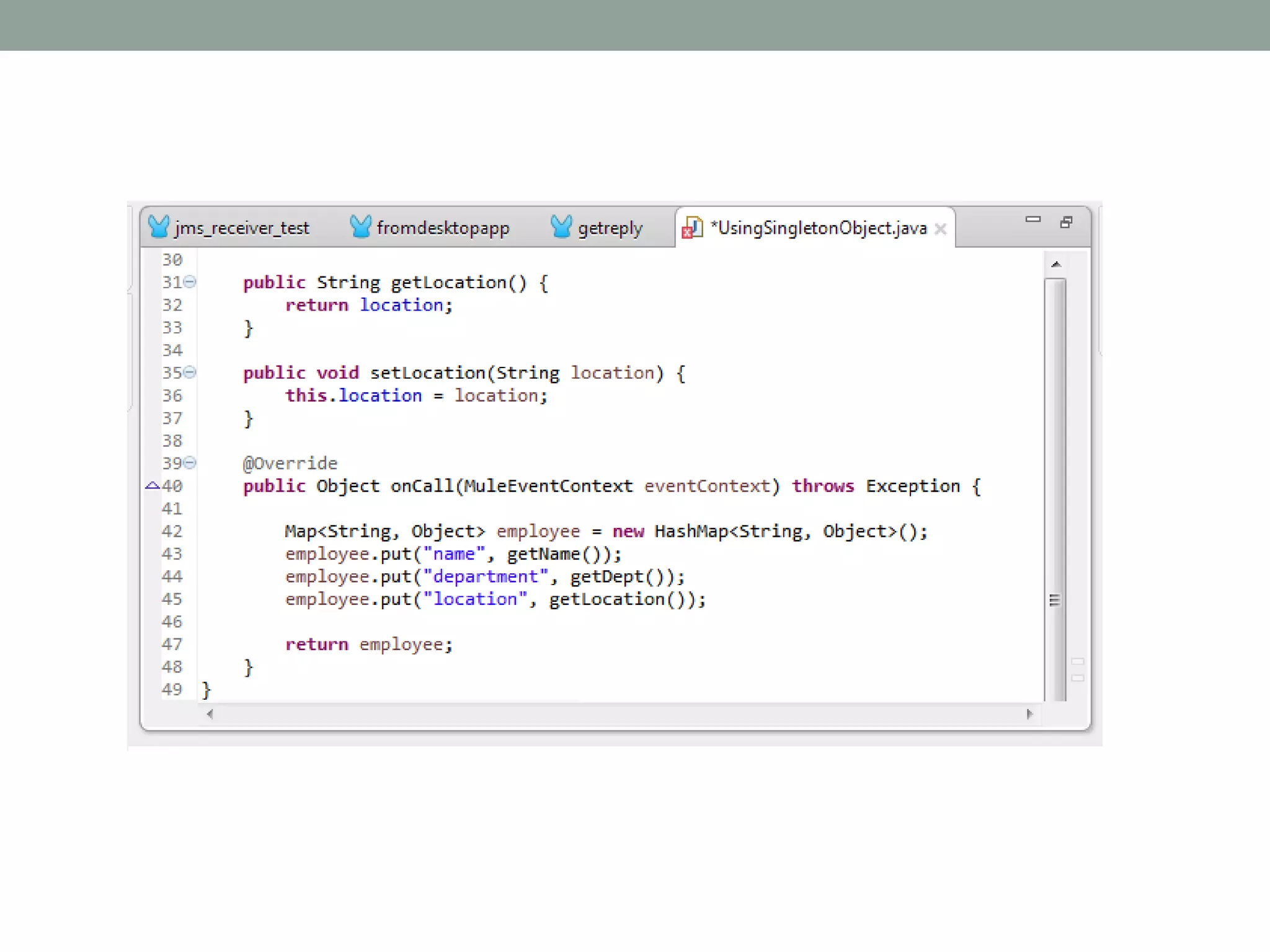Click the vertical scrollbar up arrow
The image size is (1270, 952).
[1056, 265]
